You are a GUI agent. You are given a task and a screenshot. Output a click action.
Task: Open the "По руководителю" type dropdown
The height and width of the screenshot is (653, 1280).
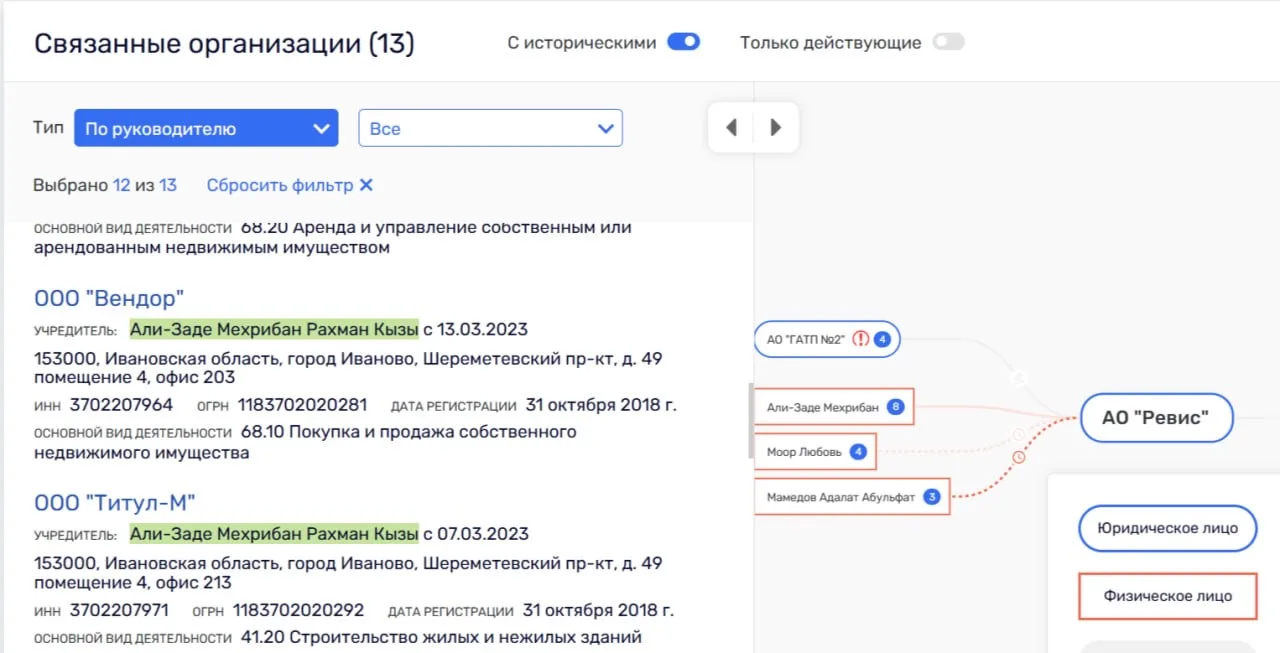click(x=205, y=128)
